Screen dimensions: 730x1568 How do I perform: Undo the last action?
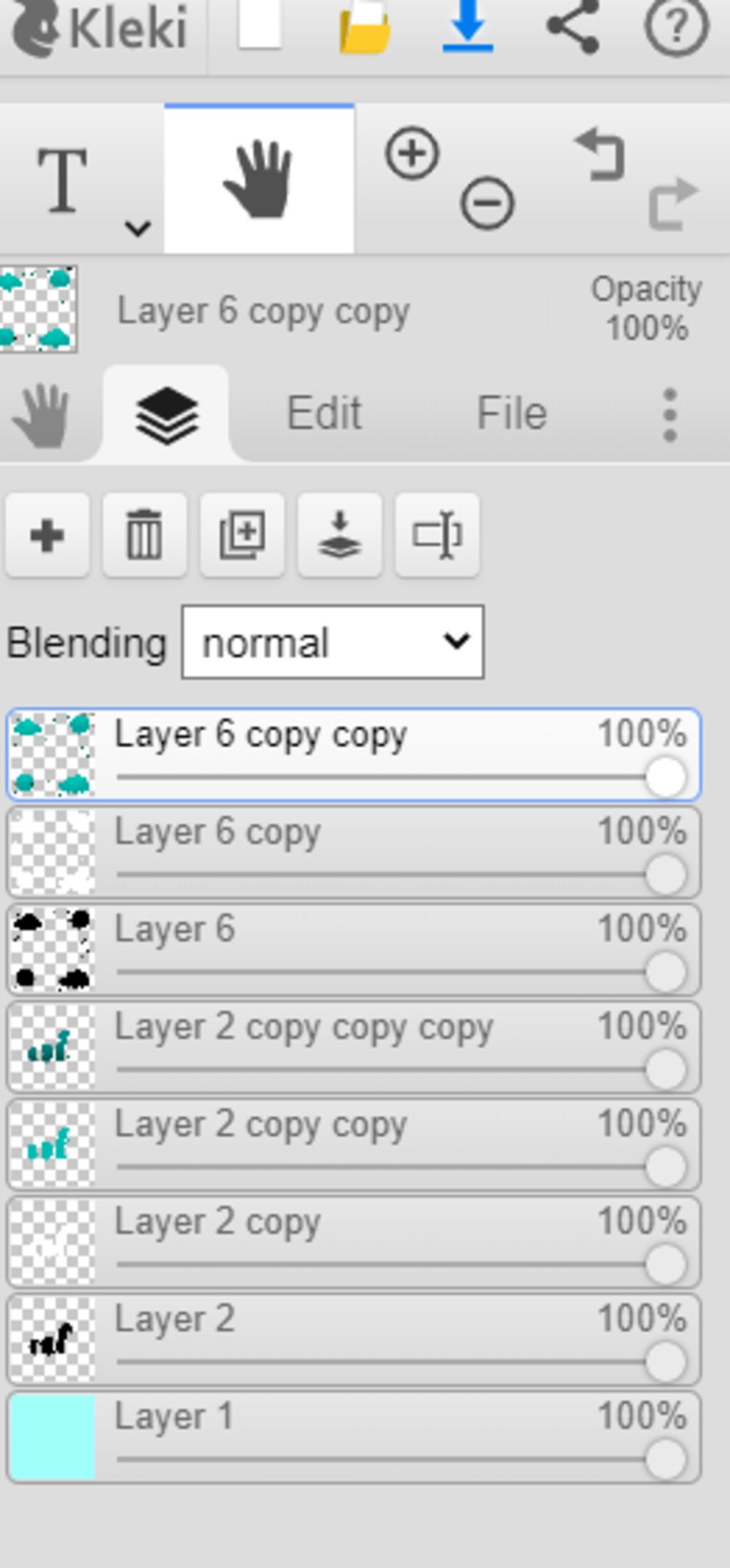(x=600, y=153)
